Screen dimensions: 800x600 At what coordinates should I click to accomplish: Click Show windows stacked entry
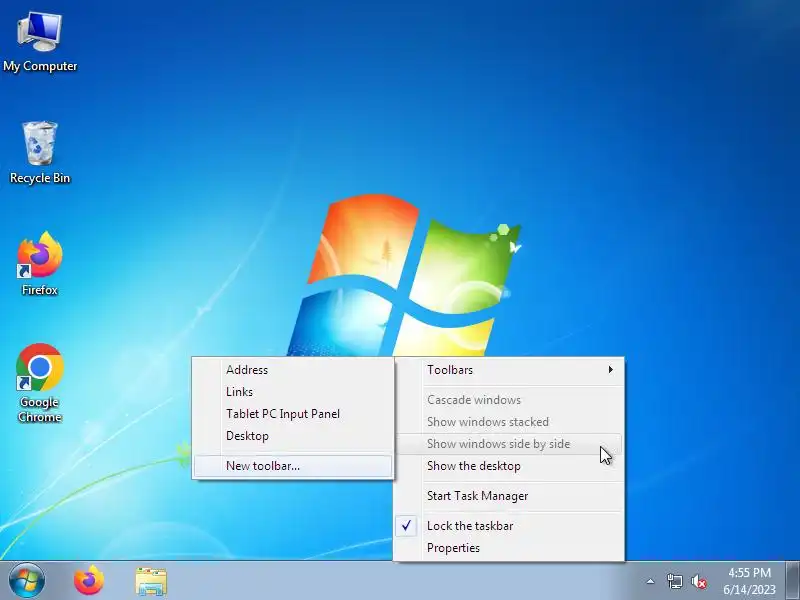[509, 422]
